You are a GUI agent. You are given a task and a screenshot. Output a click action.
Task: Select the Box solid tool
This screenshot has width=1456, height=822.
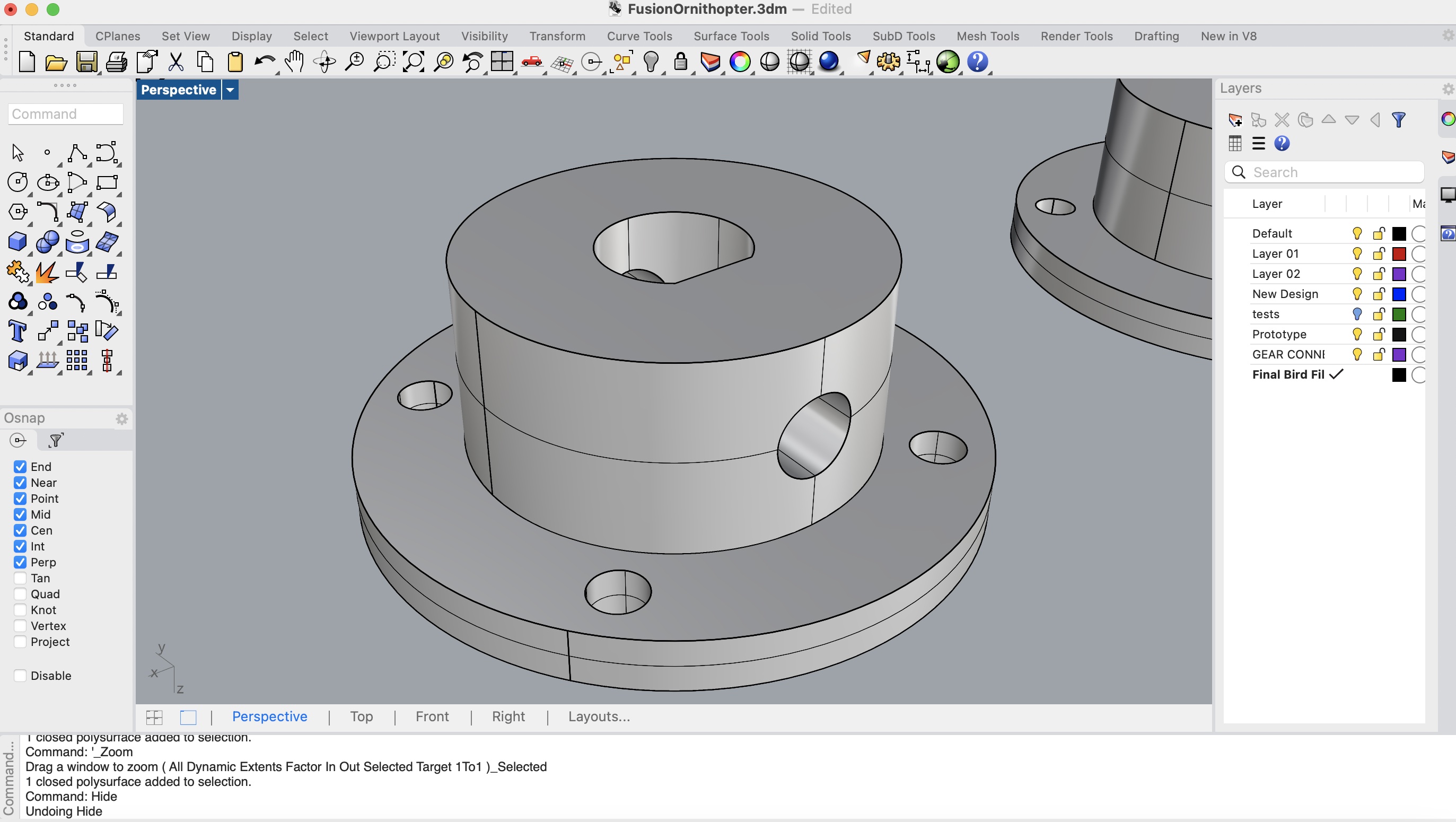[x=17, y=242]
